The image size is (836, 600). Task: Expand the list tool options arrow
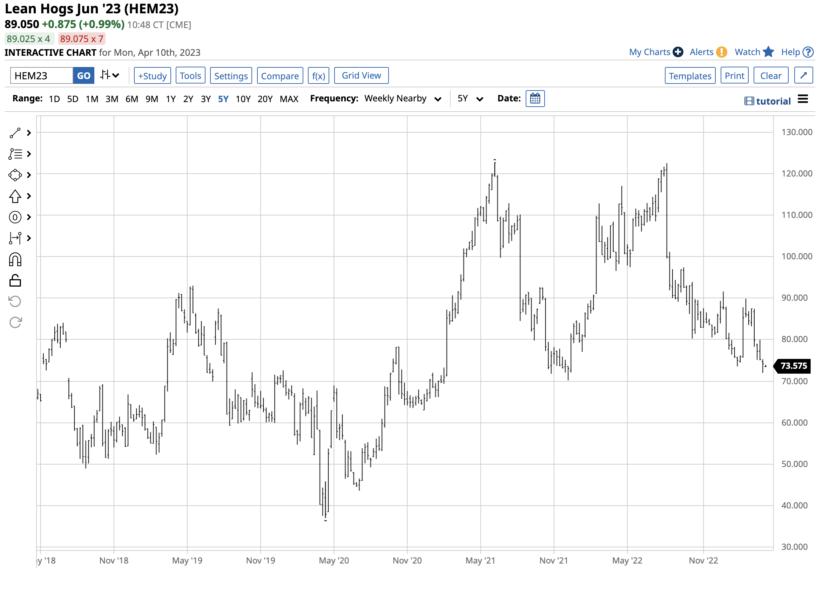coord(29,154)
